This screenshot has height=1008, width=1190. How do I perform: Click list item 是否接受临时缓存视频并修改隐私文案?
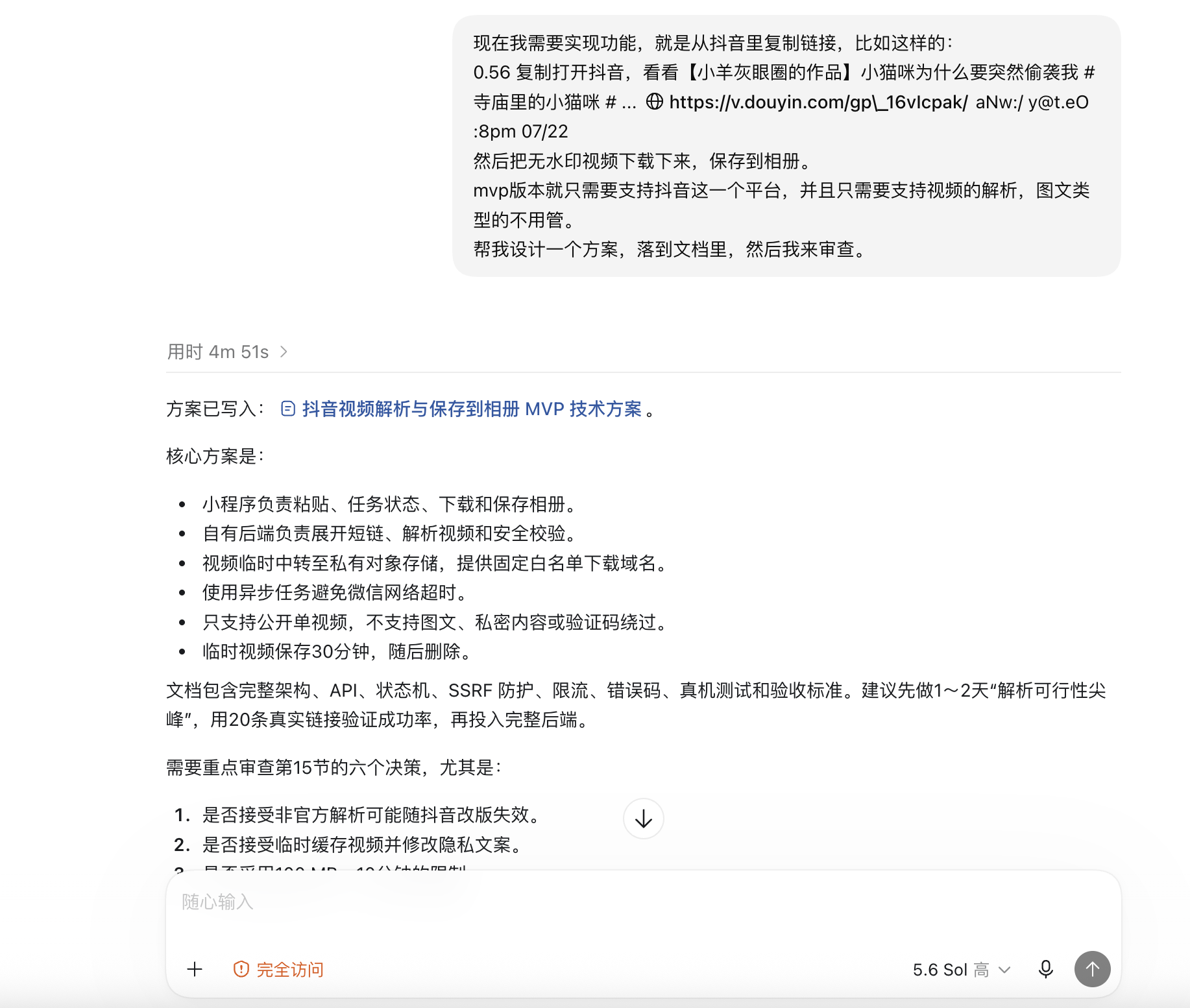pos(362,845)
